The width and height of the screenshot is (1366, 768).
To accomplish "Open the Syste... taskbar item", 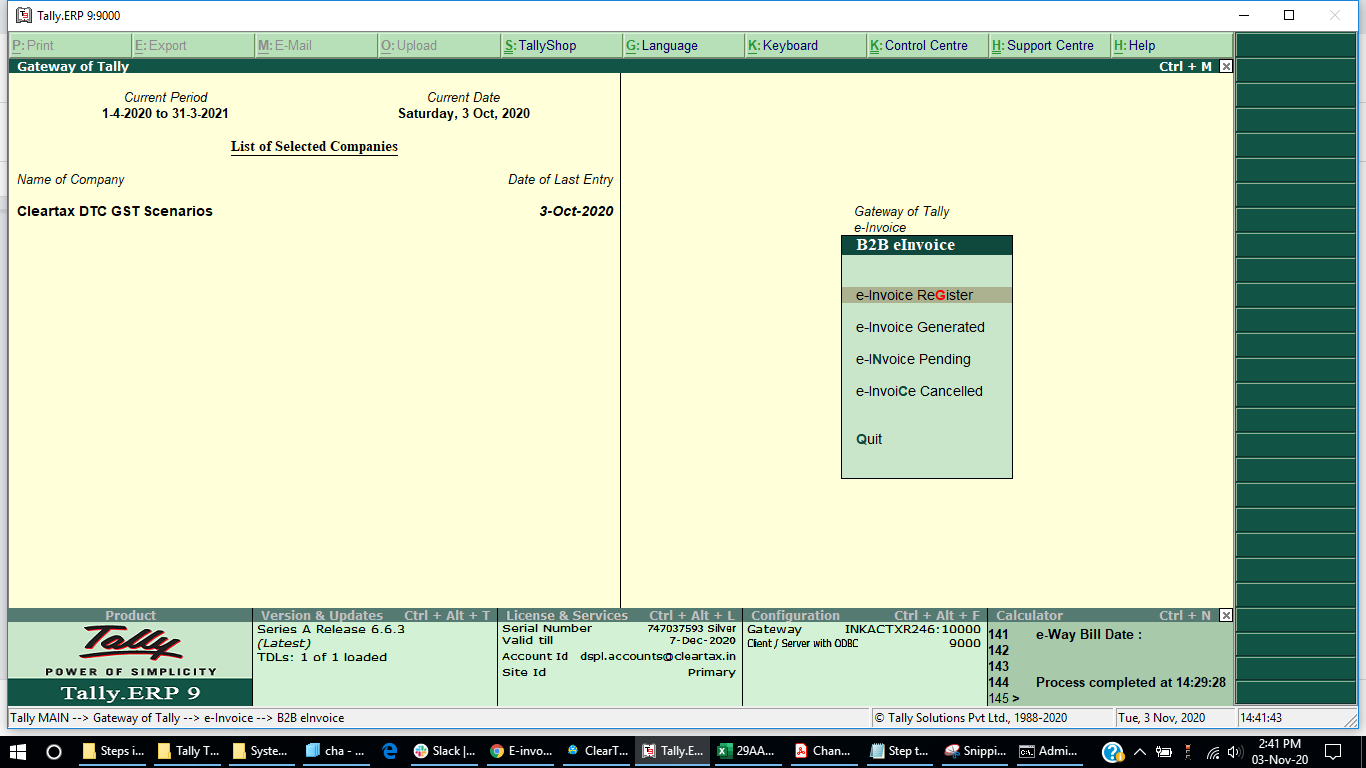I will click(263, 751).
